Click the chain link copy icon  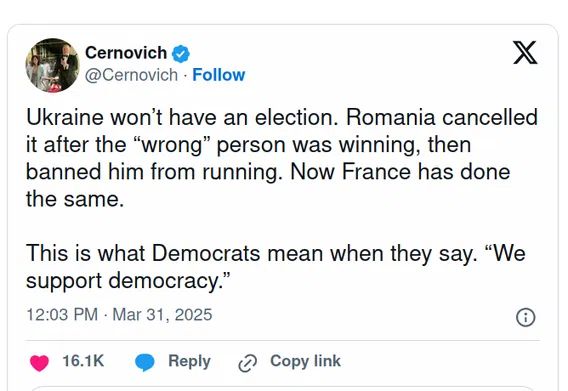(247, 363)
